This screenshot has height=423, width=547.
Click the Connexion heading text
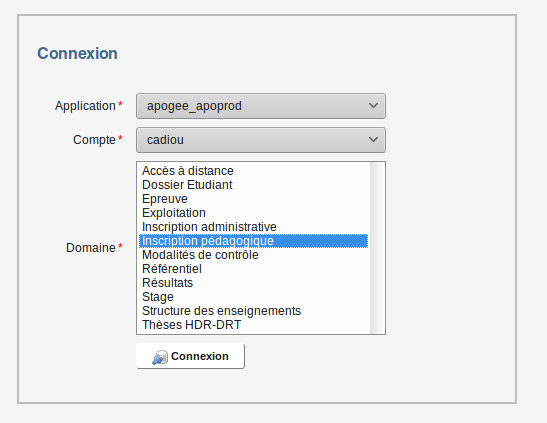(77, 53)
